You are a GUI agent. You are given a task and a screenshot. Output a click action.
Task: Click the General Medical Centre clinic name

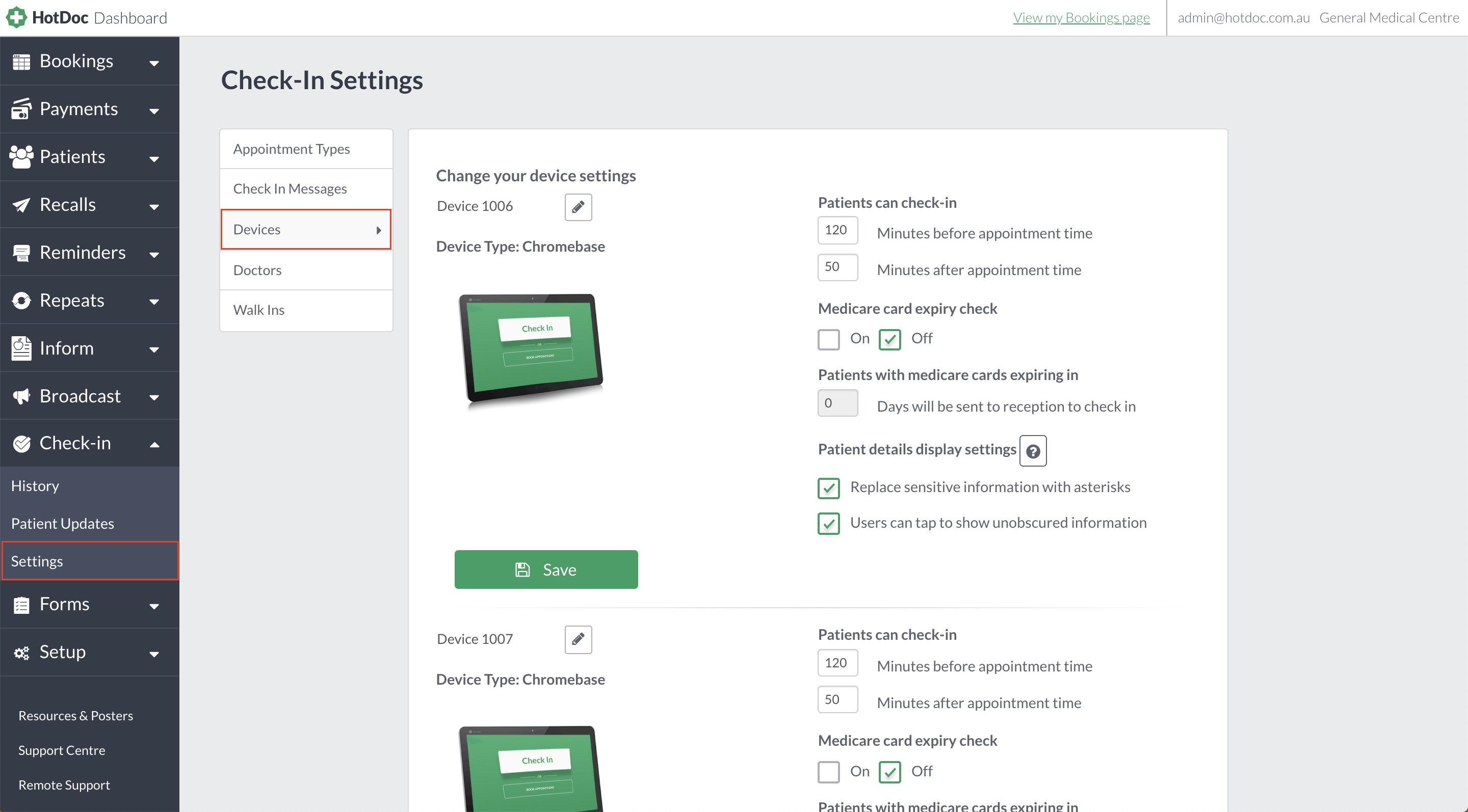1389,18
